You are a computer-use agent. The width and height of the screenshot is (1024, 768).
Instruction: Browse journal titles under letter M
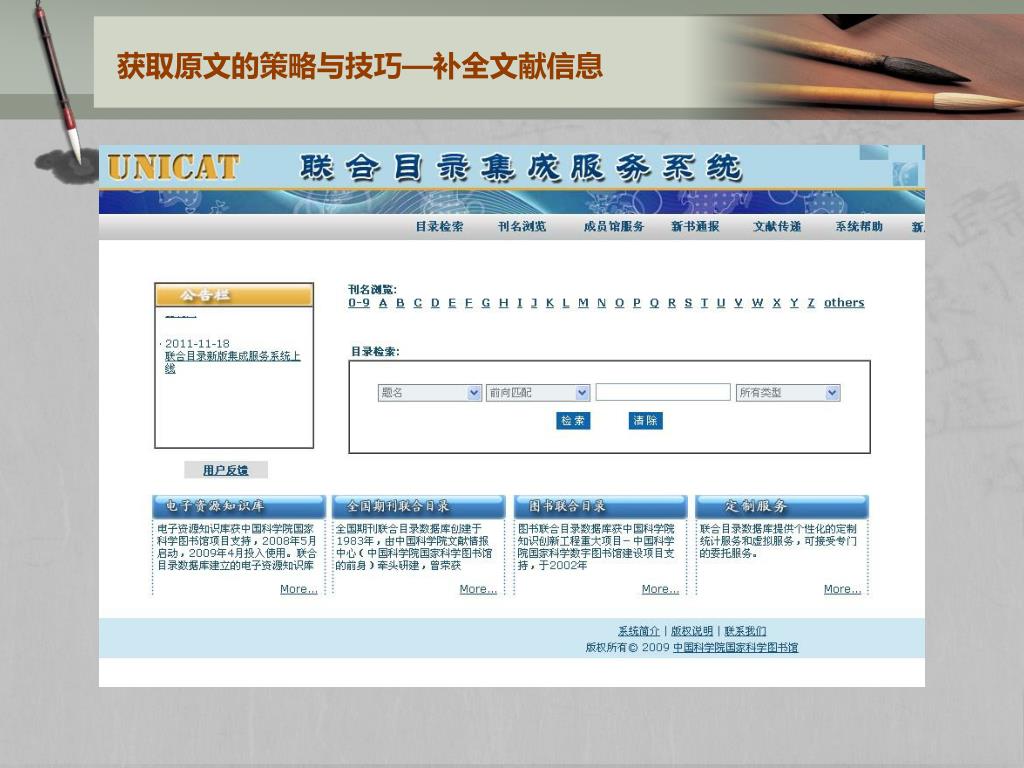click(x=583, y=303)
